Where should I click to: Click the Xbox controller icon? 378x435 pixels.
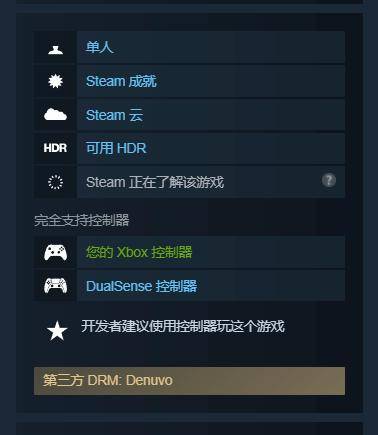(55, 252)
